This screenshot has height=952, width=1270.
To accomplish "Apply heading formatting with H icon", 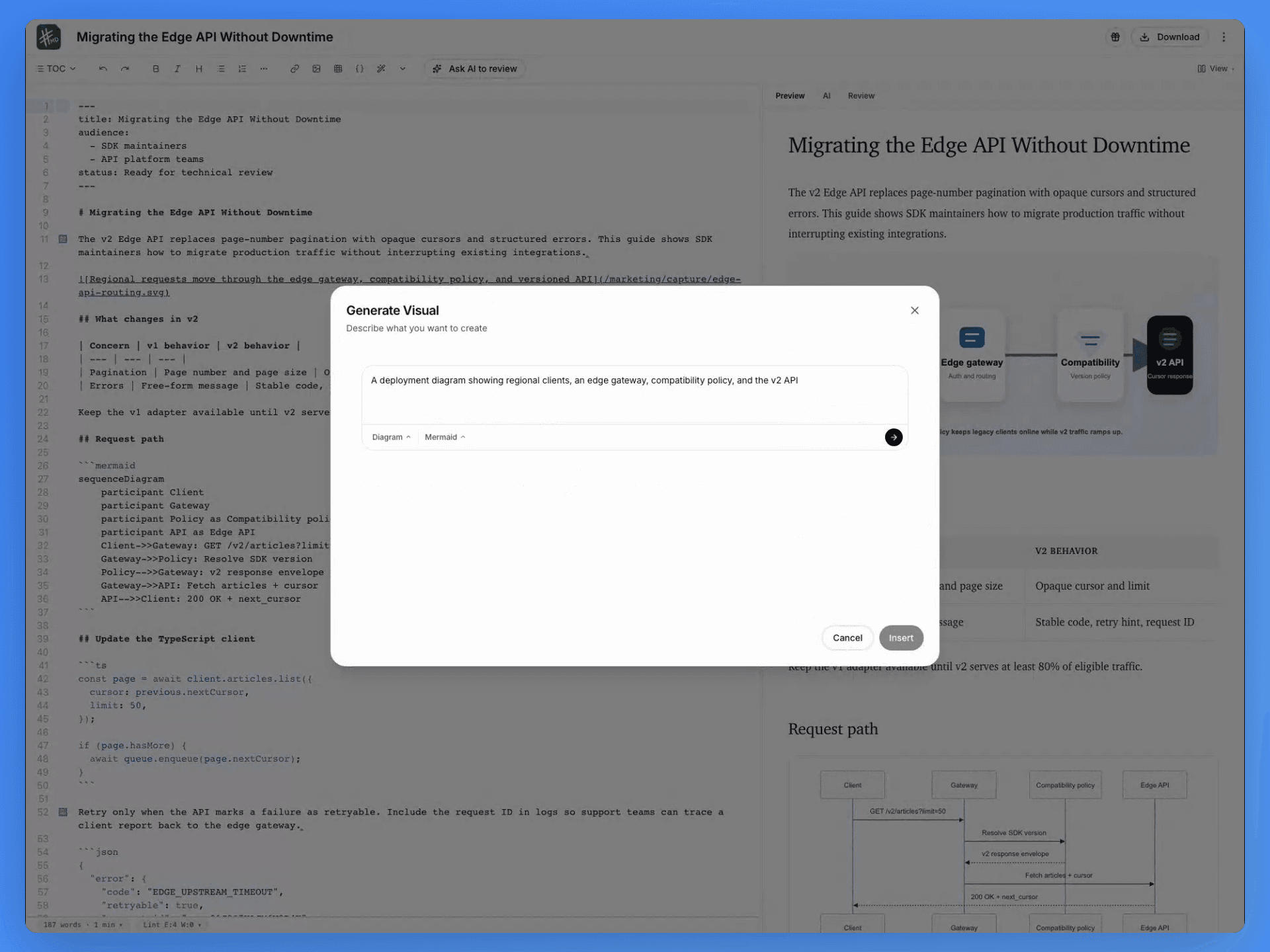I will (x=199, y=69).
